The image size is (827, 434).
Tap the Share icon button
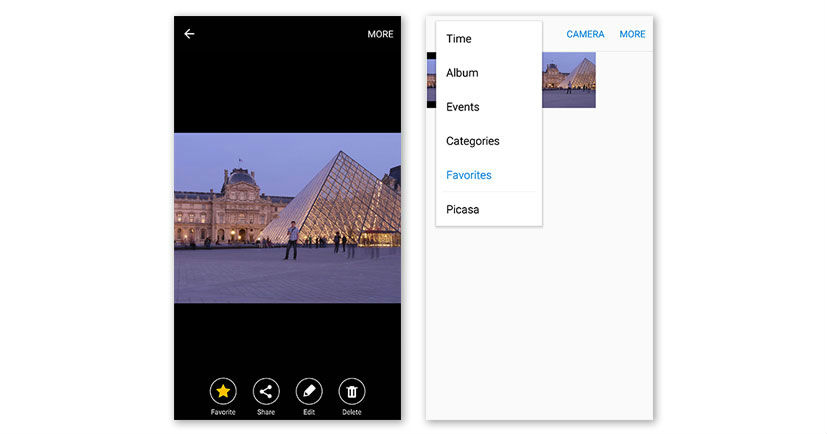266,391
